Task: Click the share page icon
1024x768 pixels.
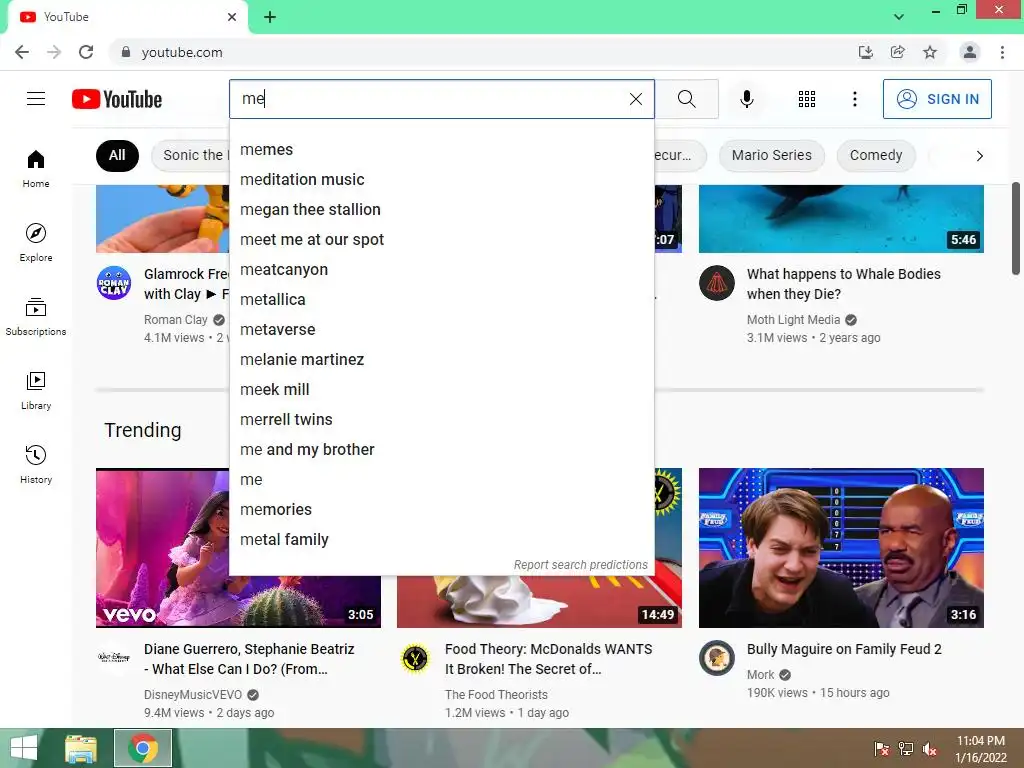Action: [897, 52]
